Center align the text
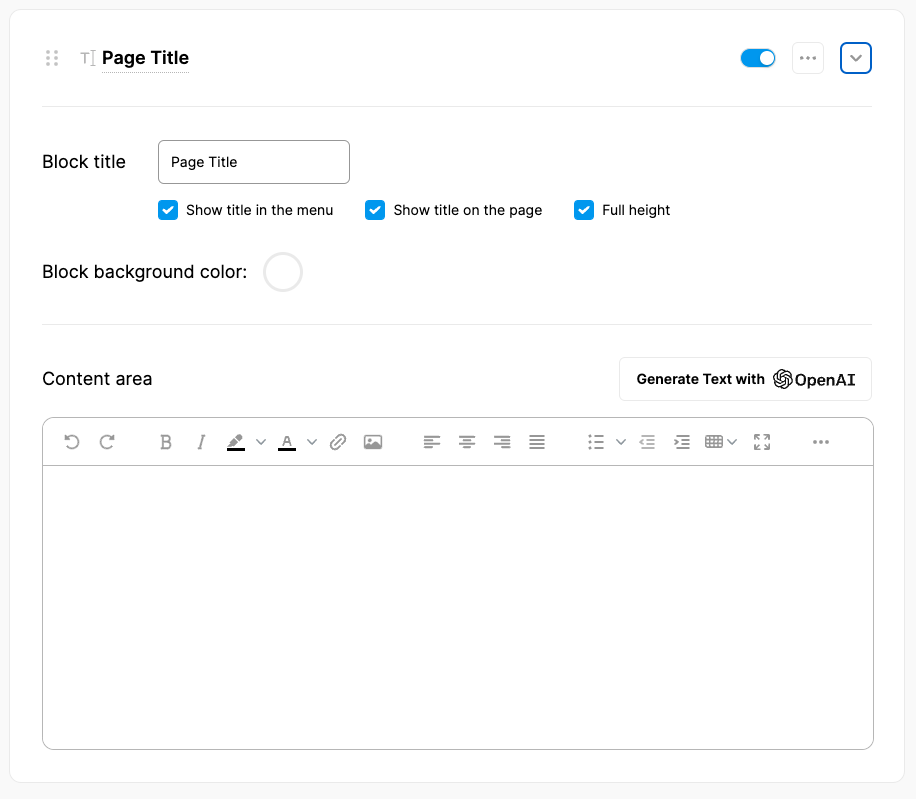 467,442
